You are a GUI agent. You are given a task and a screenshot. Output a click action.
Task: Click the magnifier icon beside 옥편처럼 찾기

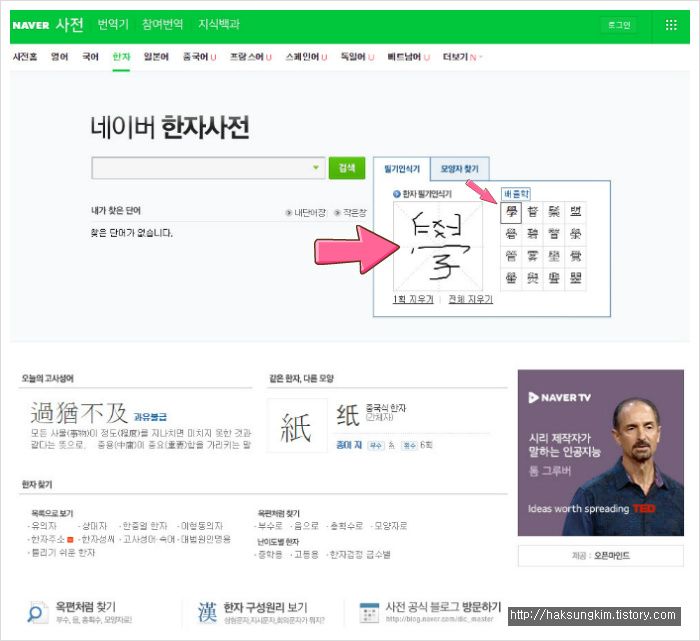37,612
